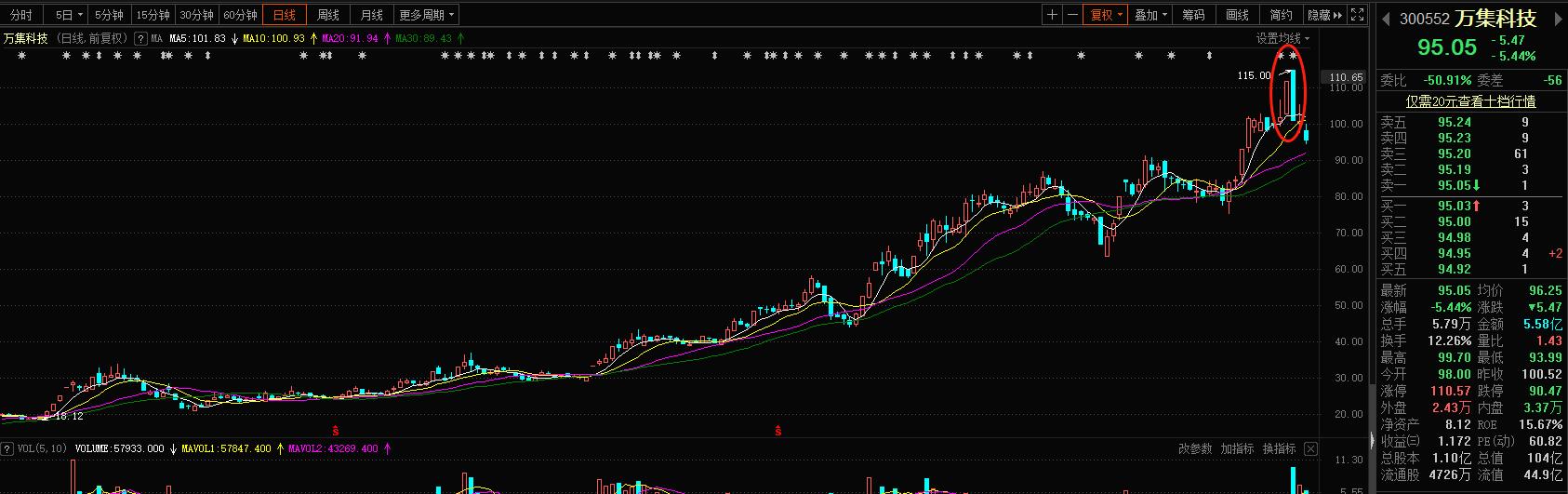Click the MA20:91.94 label

(350, 39)
